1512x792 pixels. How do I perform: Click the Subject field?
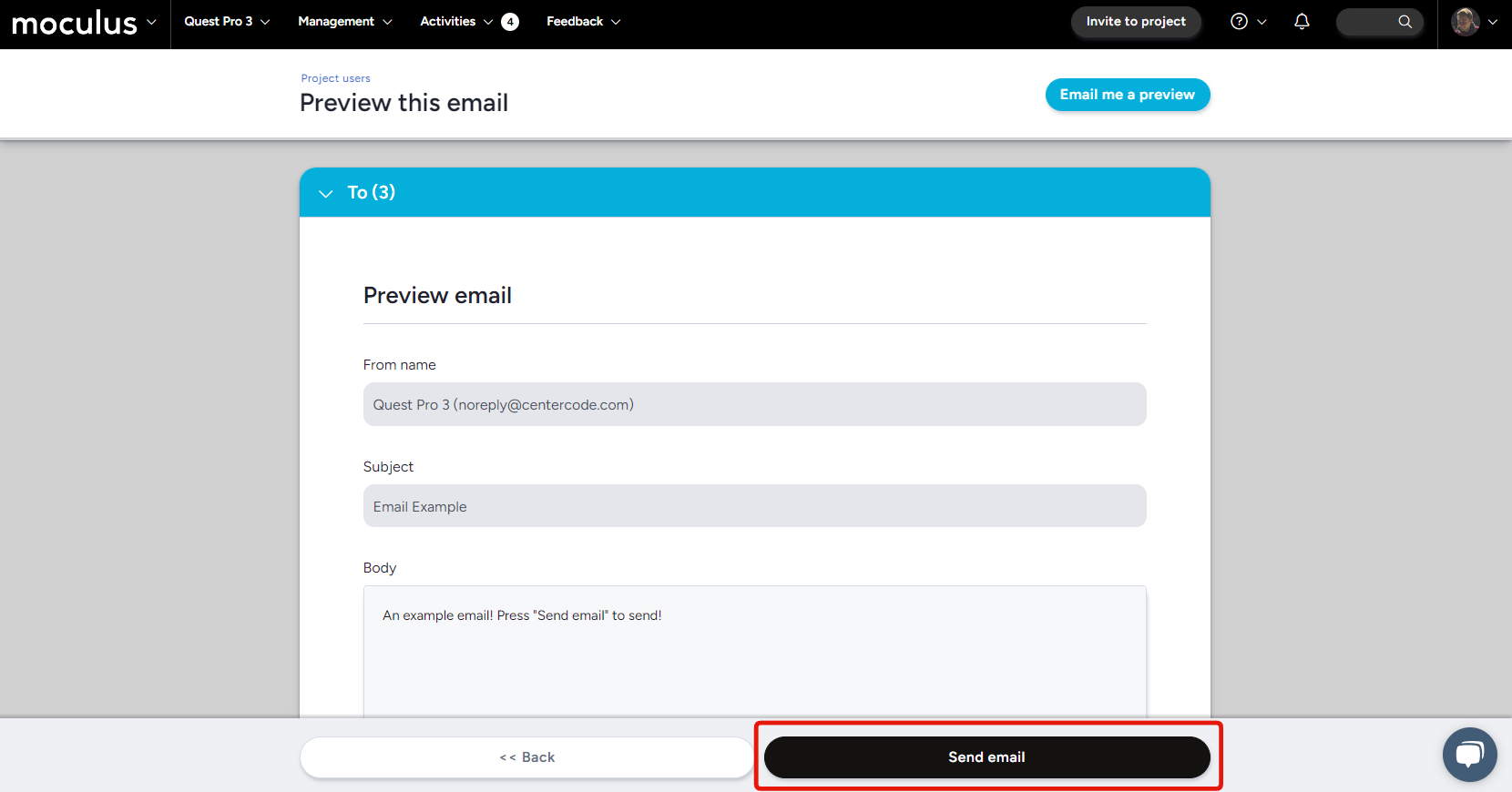coord(754,506)
